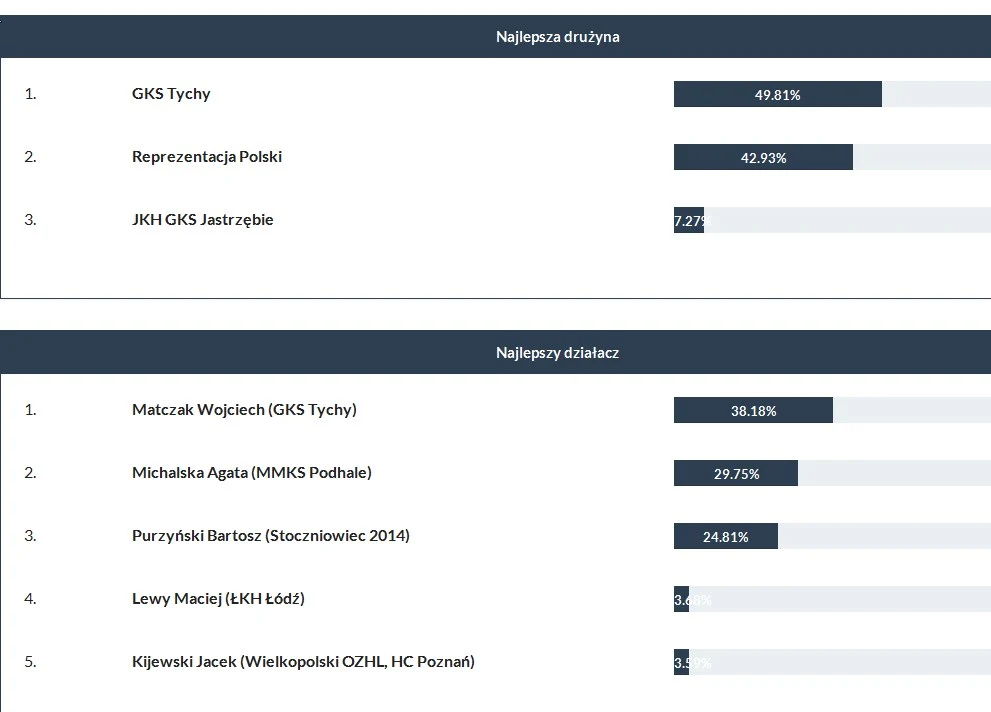Click rank number 1 beside GKS Tychy
Screen dimensions: 991x712
[30, 94]
